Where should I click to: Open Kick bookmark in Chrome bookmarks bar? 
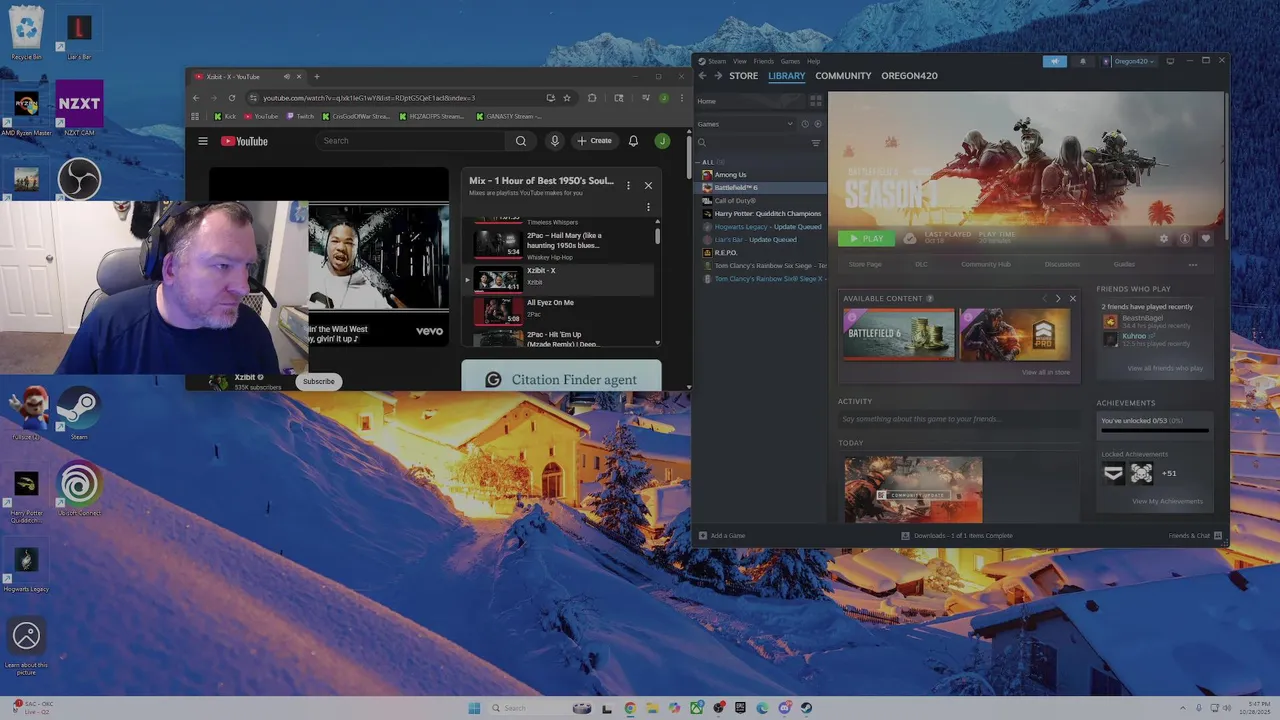pos(225,116)
